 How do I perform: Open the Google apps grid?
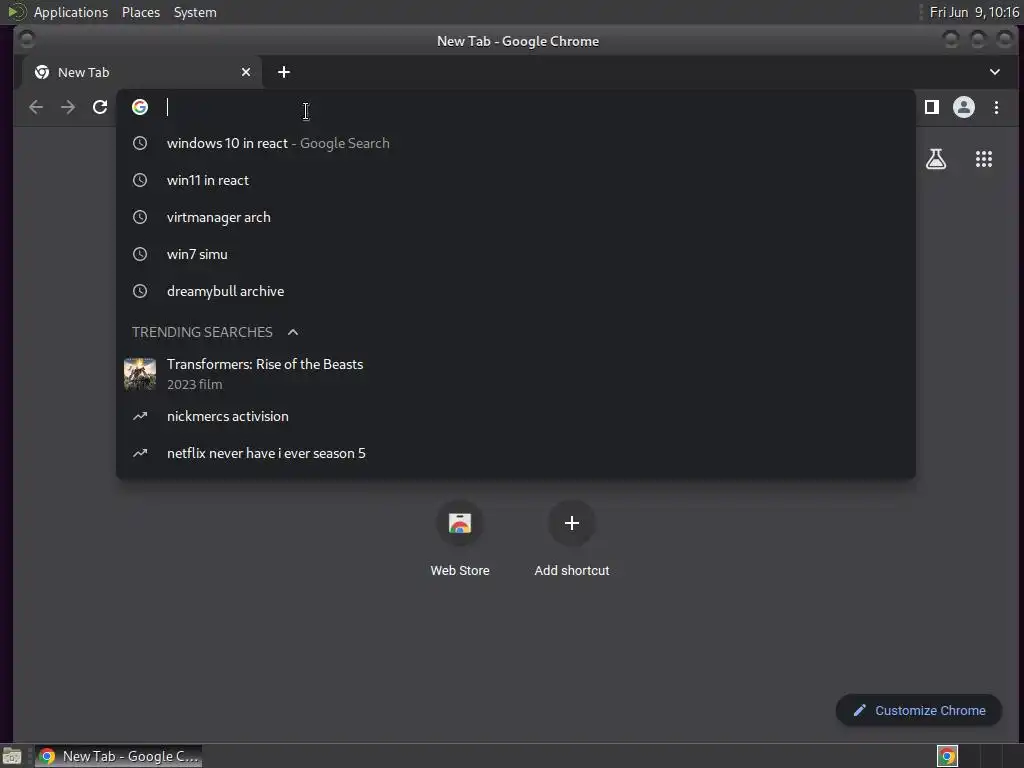[x=984, y=159]
